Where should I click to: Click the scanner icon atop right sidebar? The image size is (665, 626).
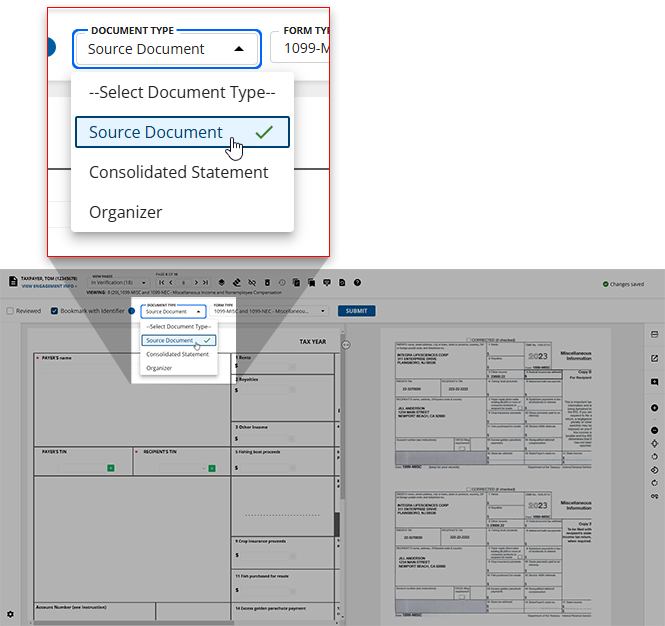point(654,335)
